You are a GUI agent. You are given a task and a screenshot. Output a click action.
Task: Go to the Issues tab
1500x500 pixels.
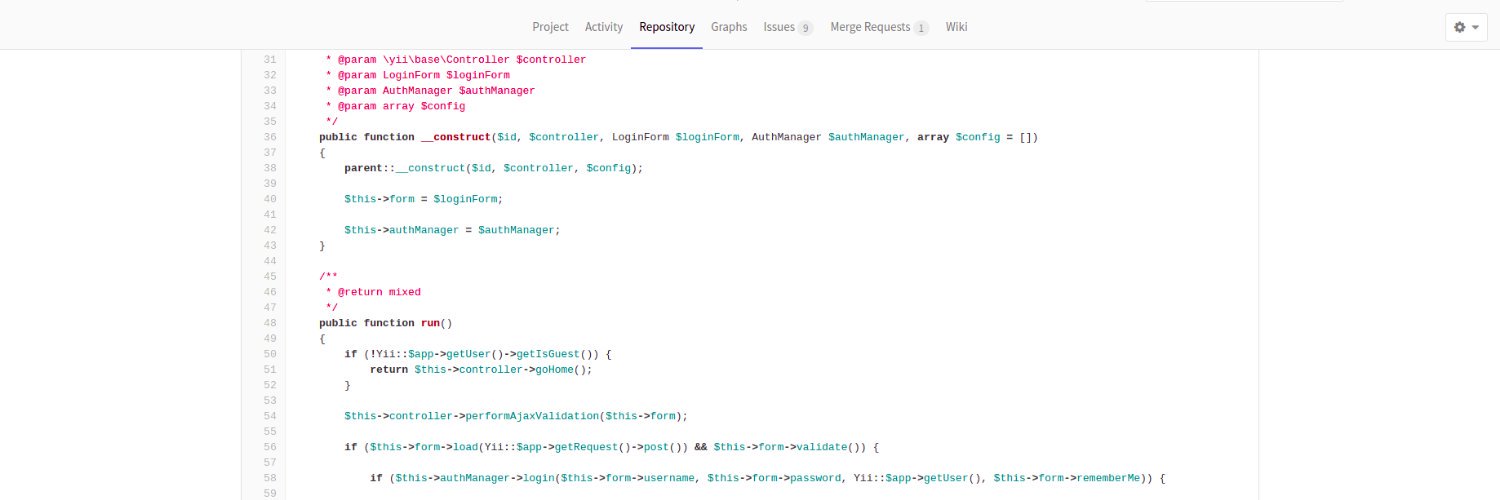788,27
